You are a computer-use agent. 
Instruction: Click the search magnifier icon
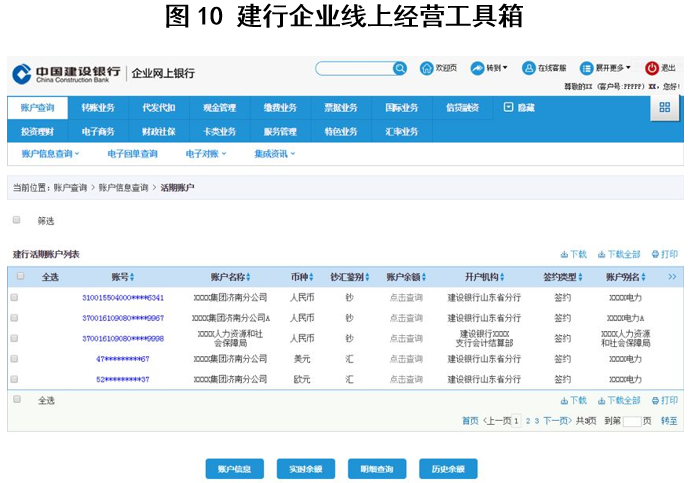click(400, 69)
